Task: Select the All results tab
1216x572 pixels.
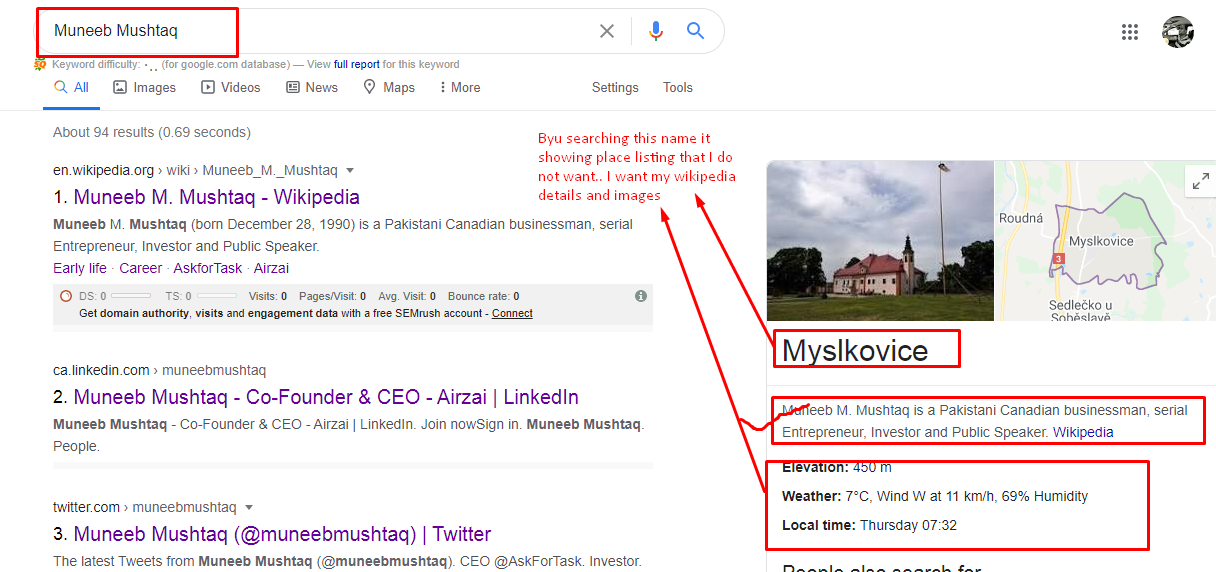Action: [x=71, y=87]
